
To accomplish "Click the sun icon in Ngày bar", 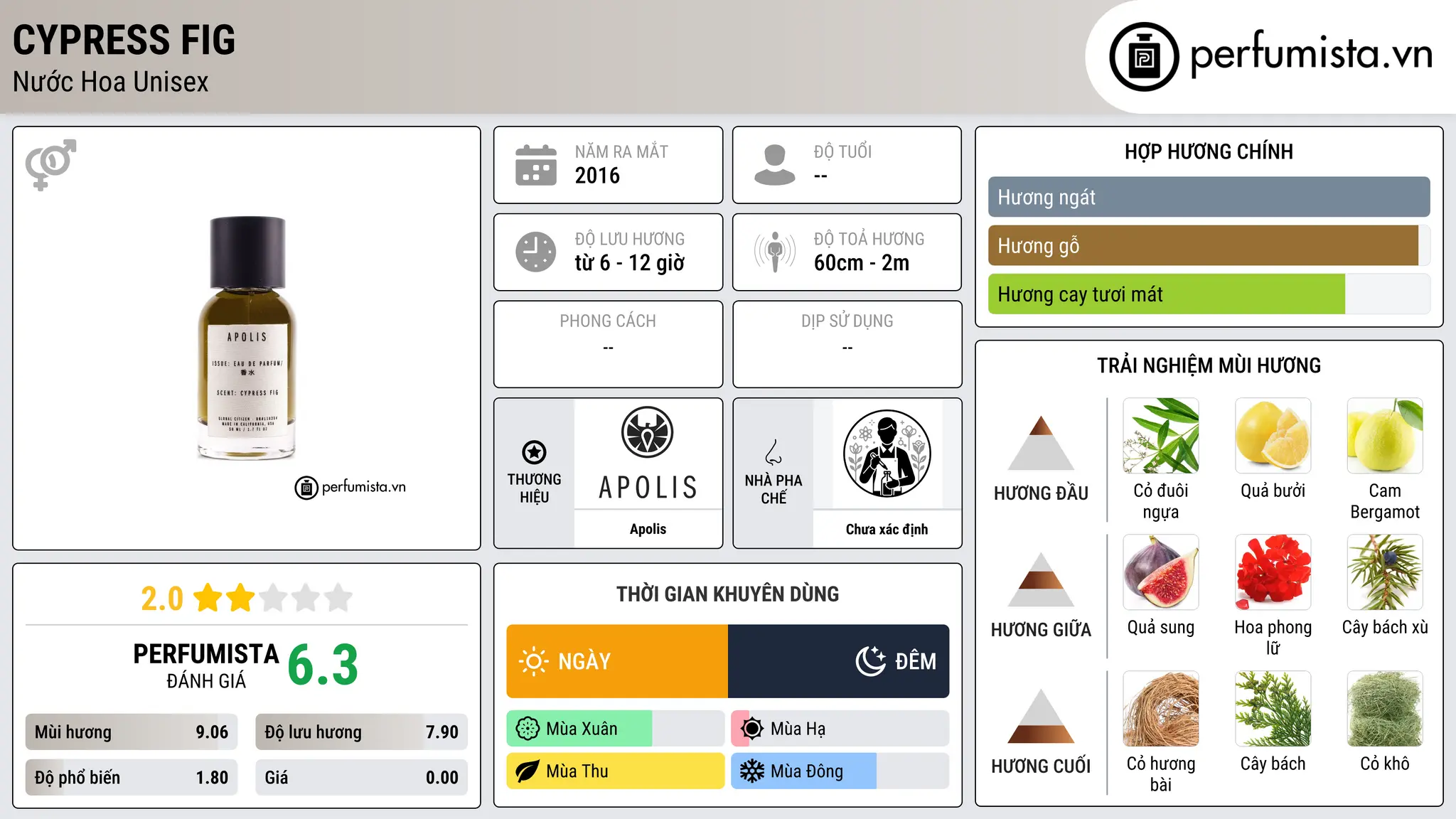I will (533, 661).
